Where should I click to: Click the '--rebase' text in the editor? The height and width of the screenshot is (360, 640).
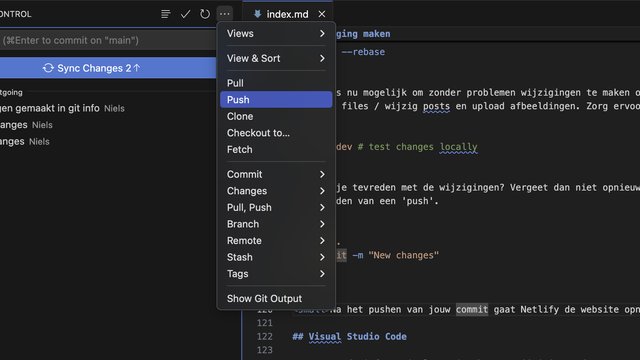pos(363,52)
